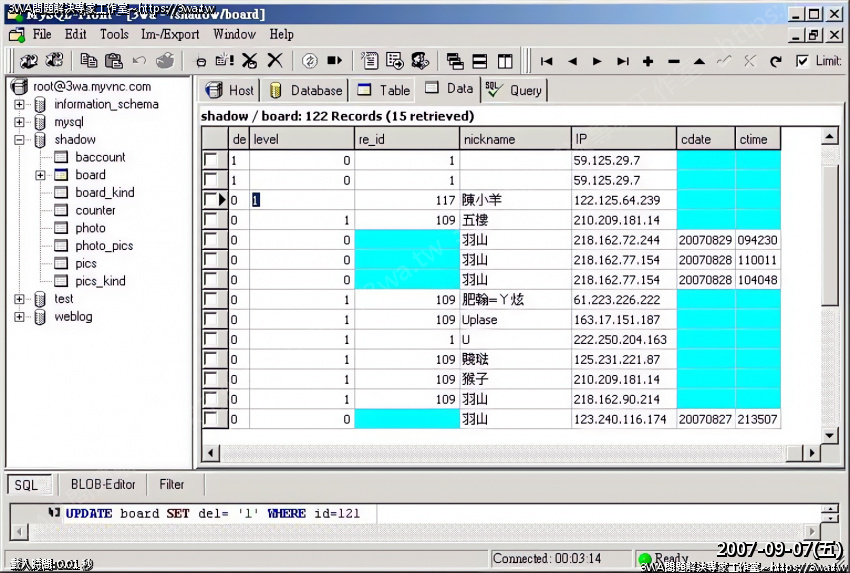Click the first record navigation button
This screenshot has width=850, height=573.
click(x=547, y=61)
